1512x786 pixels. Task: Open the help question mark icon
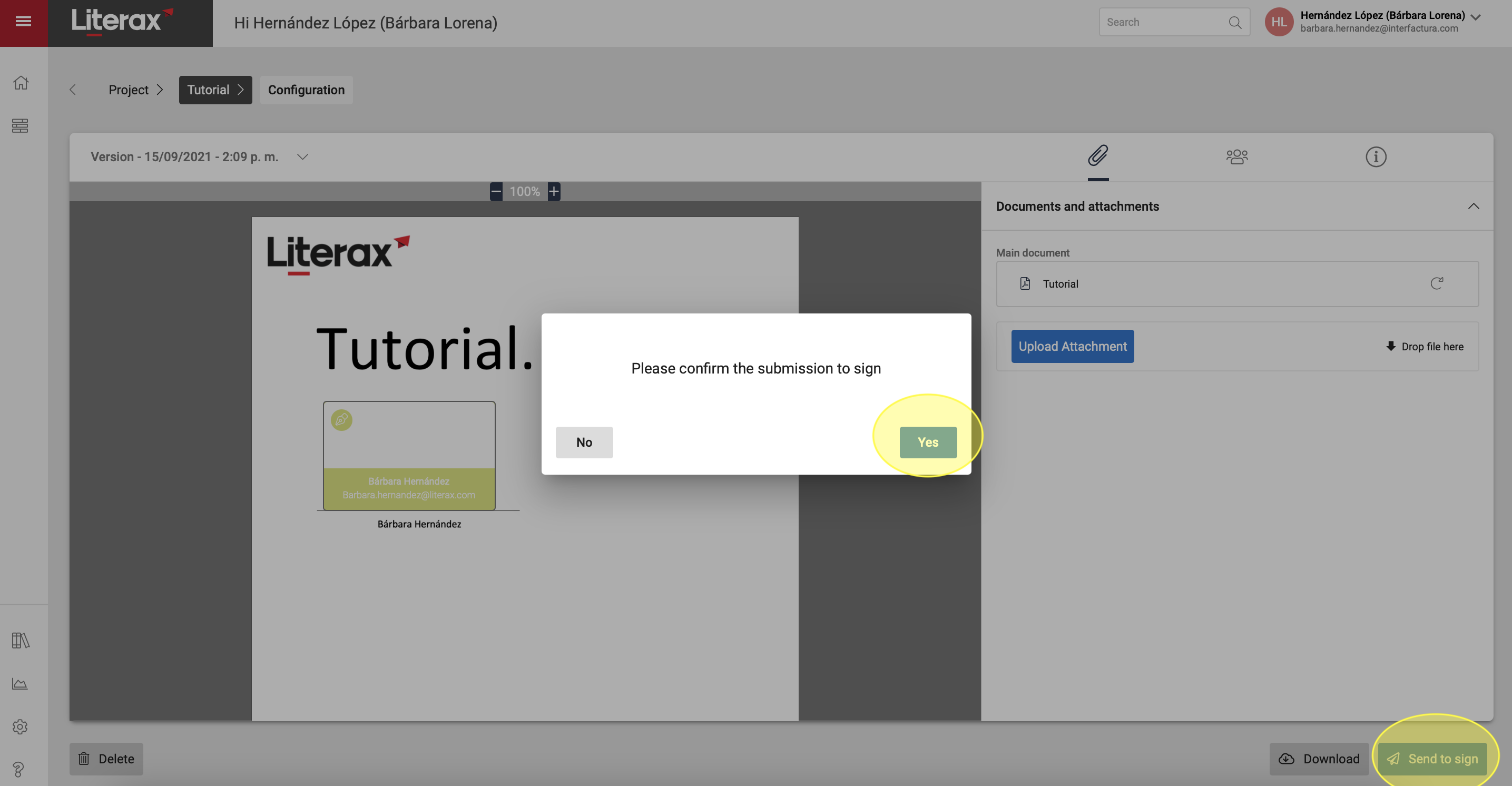[x=19, y=769]
